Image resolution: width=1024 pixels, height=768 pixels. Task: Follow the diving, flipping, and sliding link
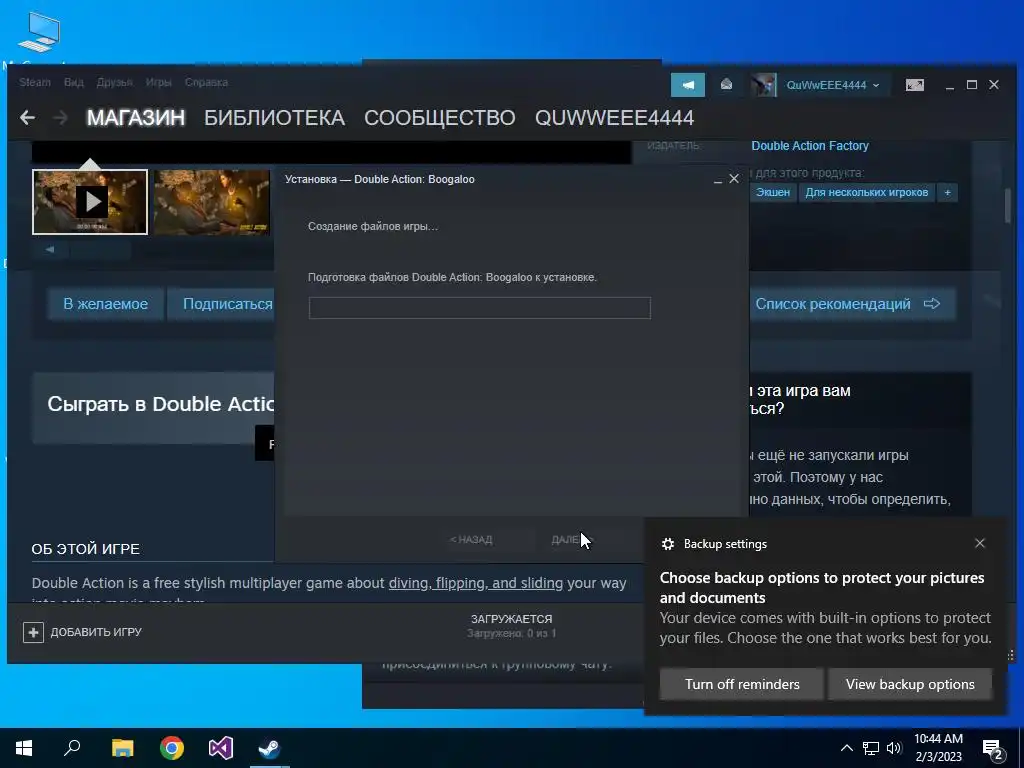[x=475, y=583]
